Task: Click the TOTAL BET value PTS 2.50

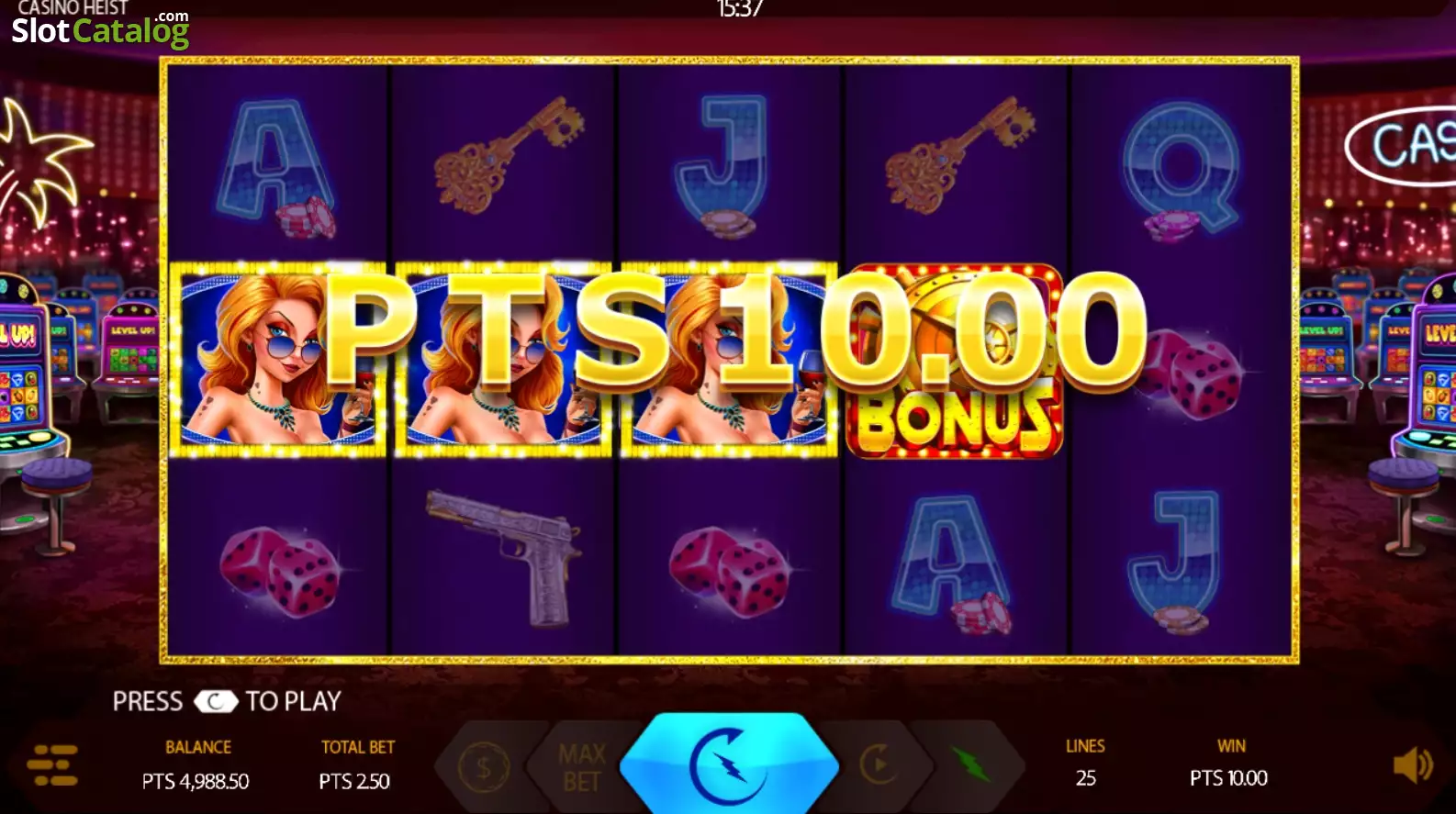Action: click(x=354, y=781)
